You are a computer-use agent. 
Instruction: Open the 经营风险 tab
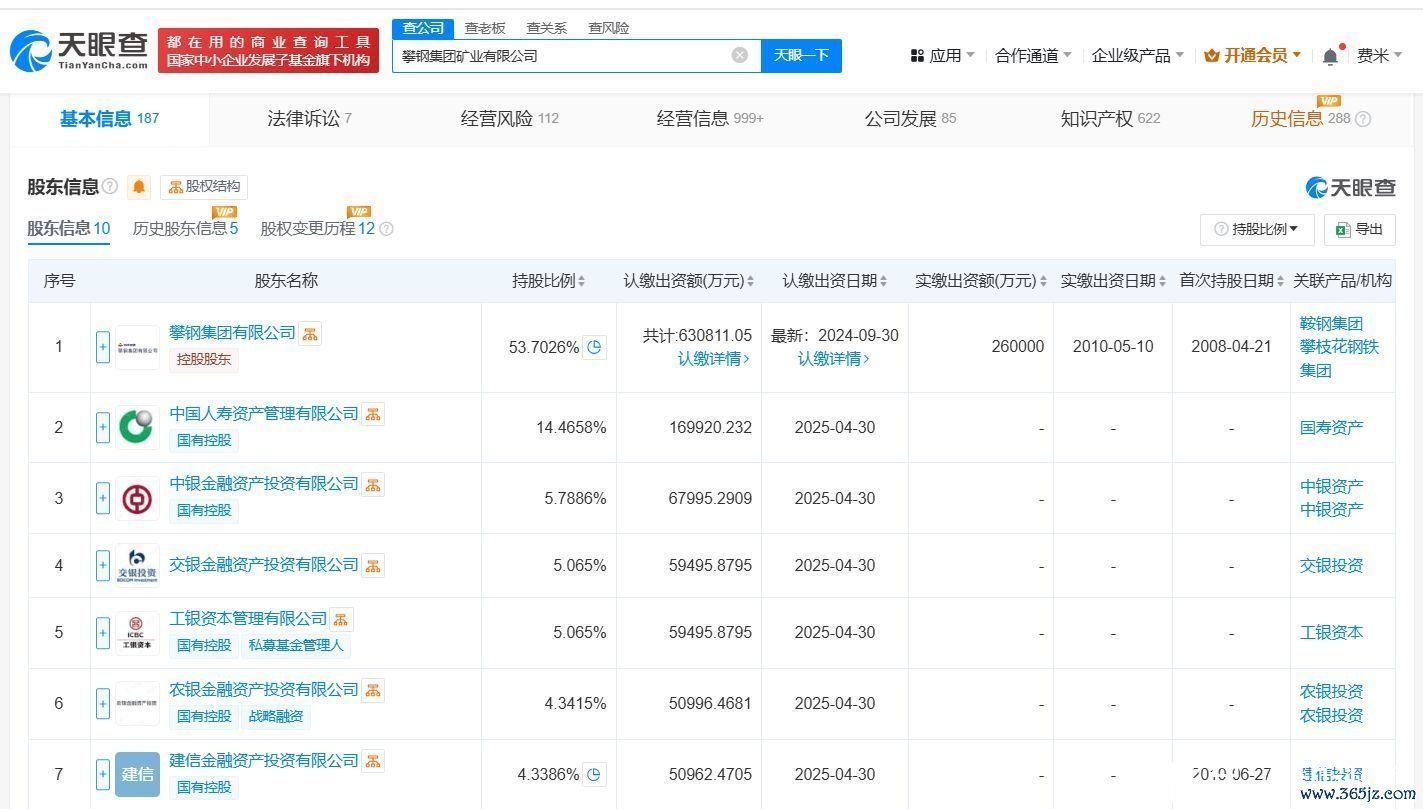[509, 119]
